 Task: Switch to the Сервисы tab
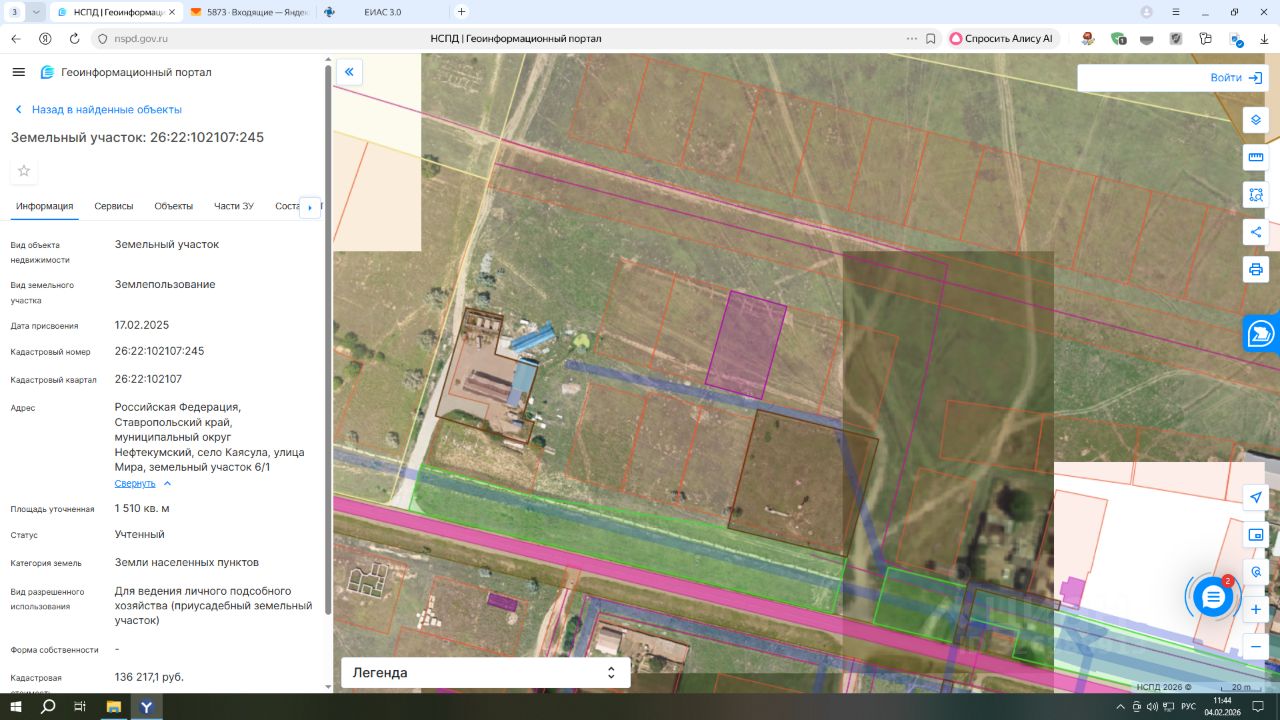[114, 206]
